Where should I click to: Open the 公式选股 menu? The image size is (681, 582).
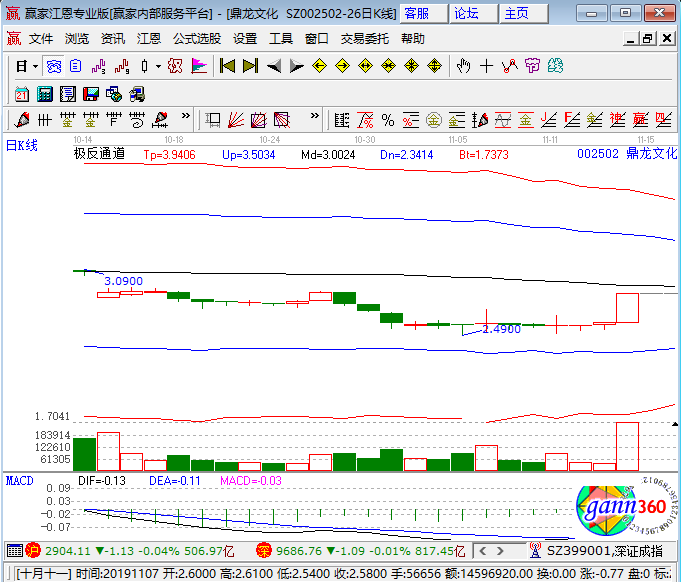(x=197, y=39)
